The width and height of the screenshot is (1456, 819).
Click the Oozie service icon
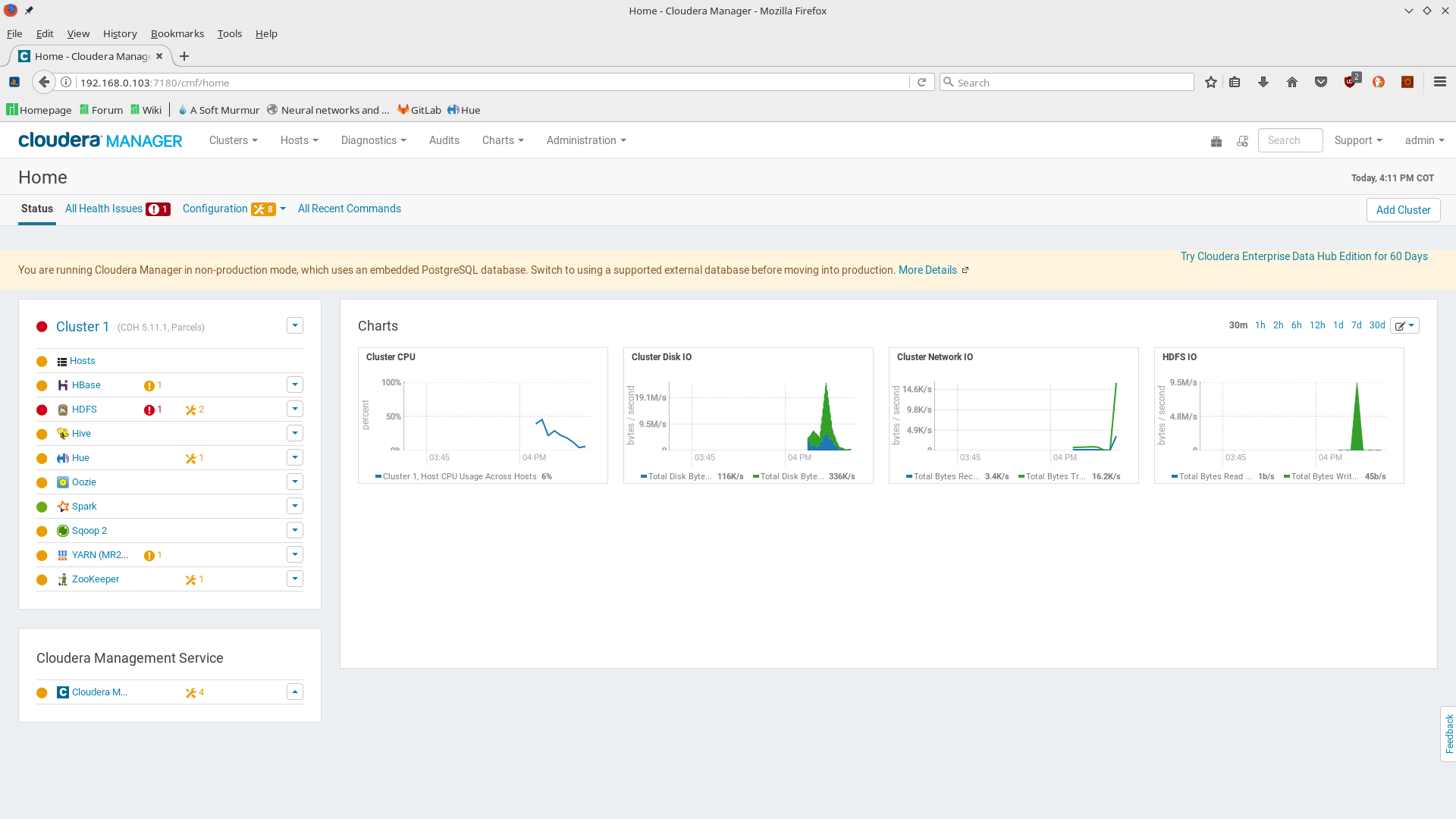[x=63, y=482]
